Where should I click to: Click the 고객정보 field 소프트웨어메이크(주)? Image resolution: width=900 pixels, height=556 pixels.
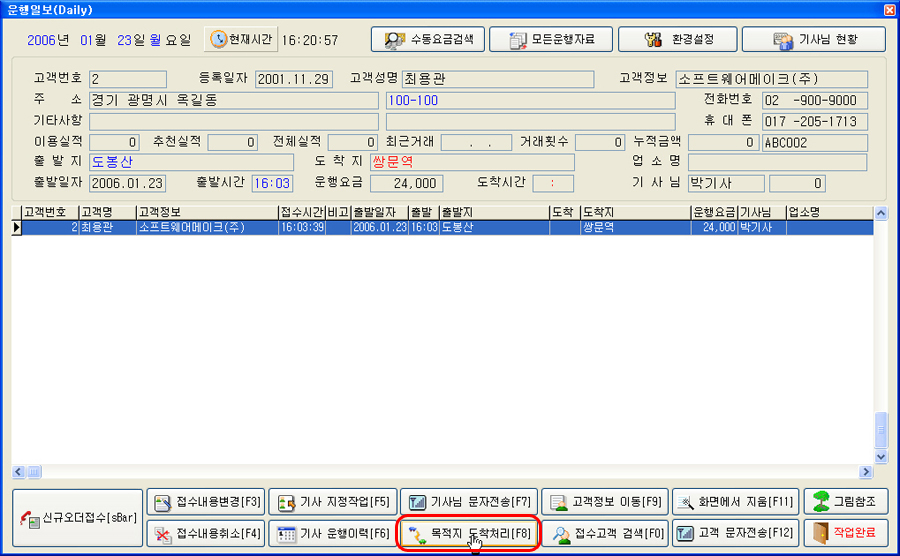pos(771,79)
